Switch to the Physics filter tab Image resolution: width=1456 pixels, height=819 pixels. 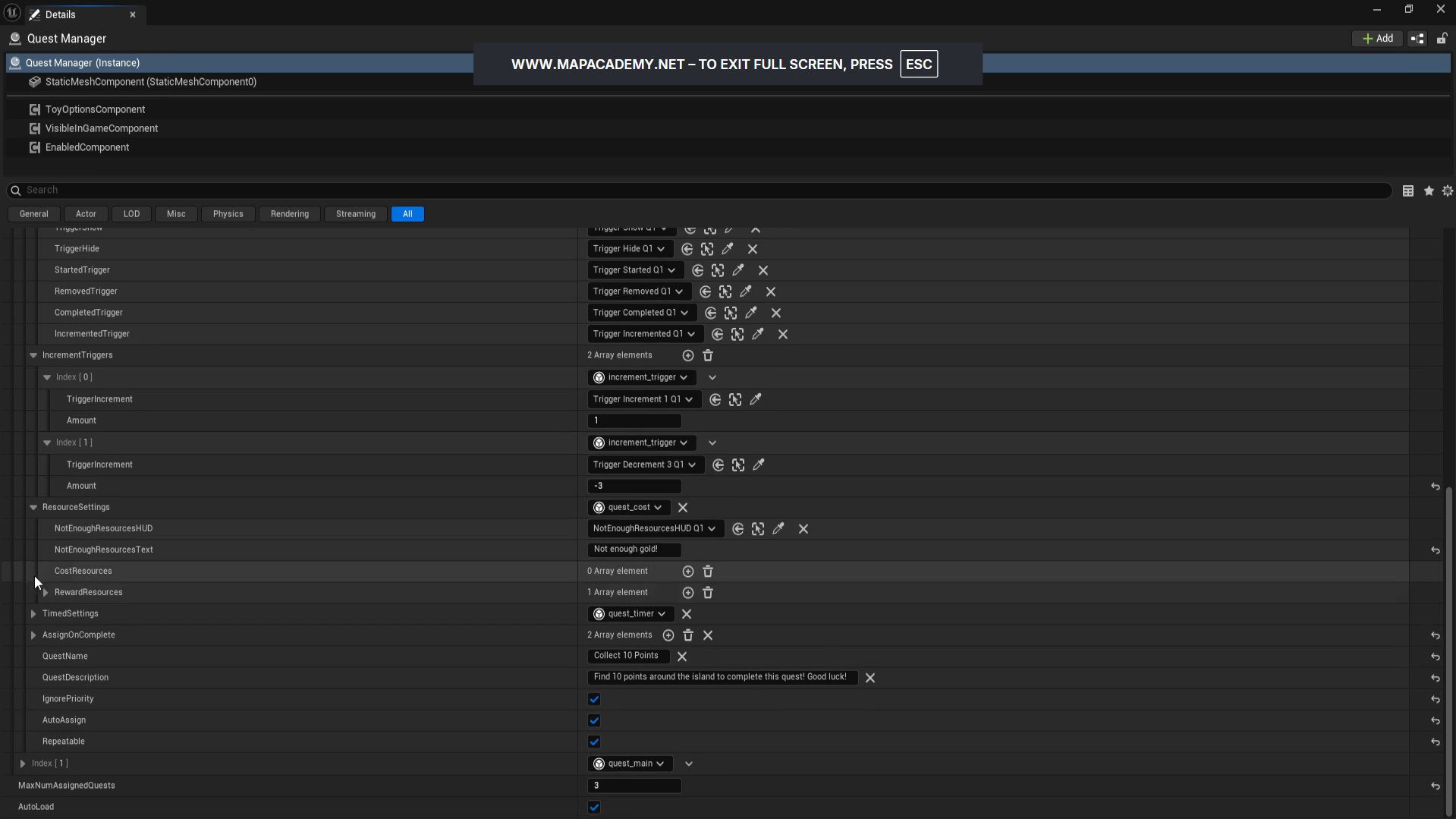[228, 214]
